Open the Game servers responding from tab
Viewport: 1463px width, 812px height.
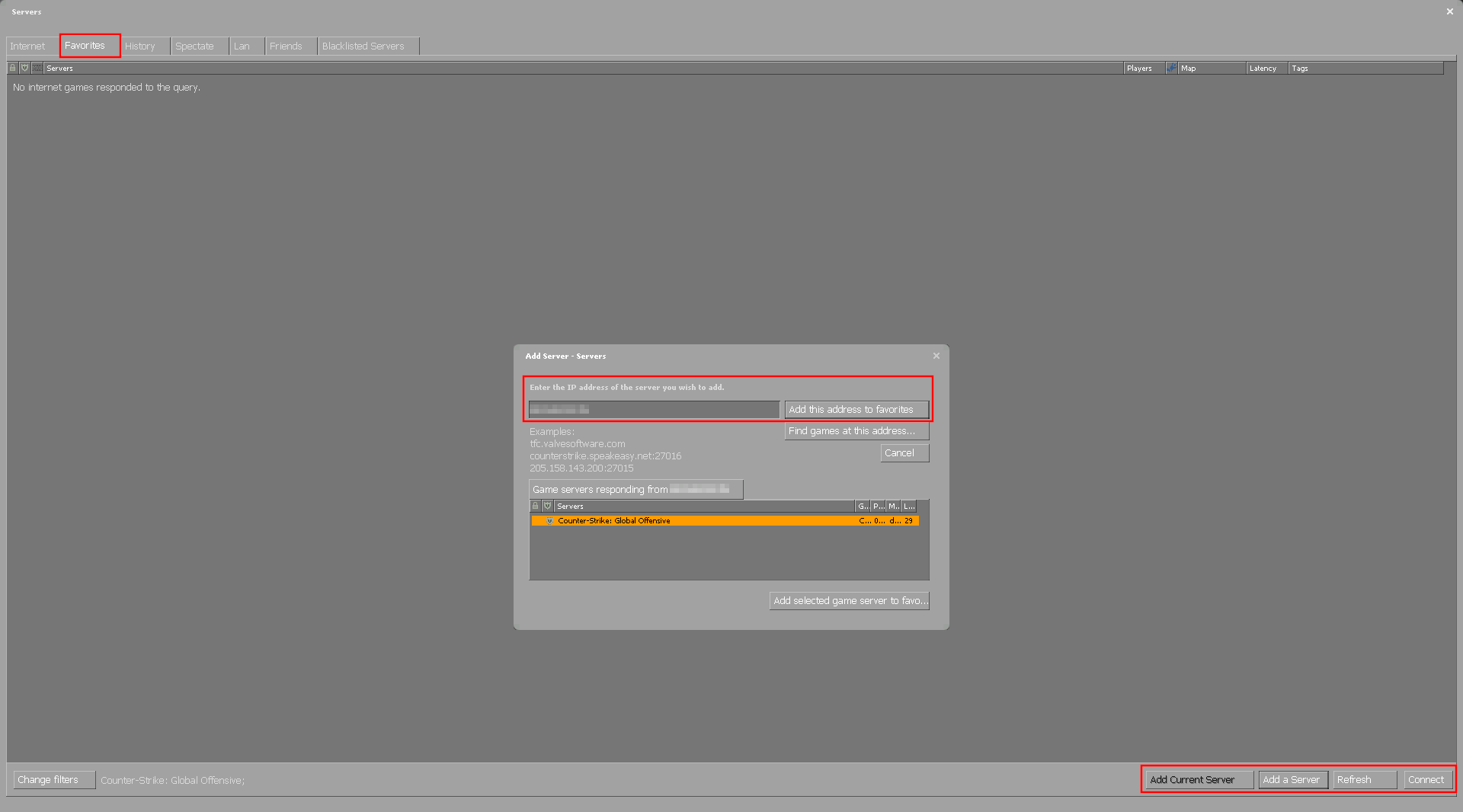(636, 489)
